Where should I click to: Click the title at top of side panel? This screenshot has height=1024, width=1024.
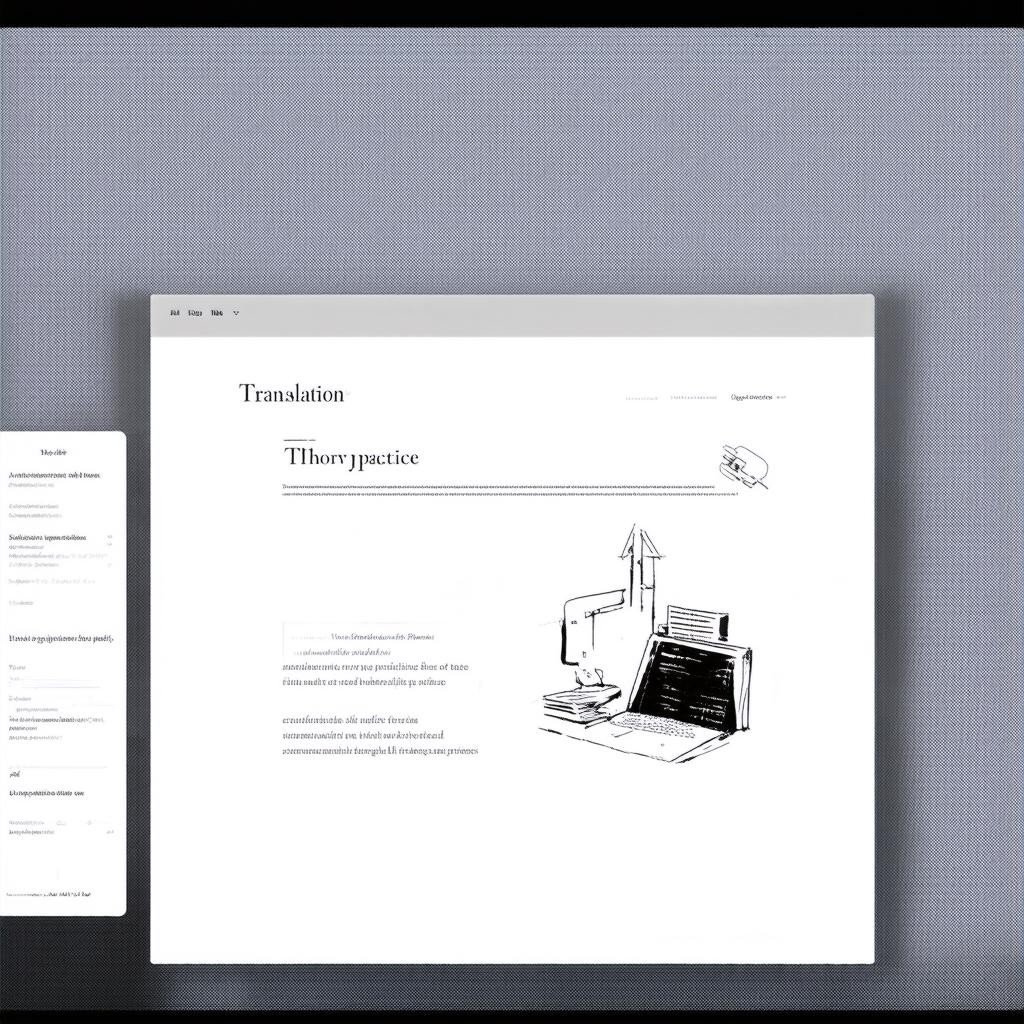[53, 453]
